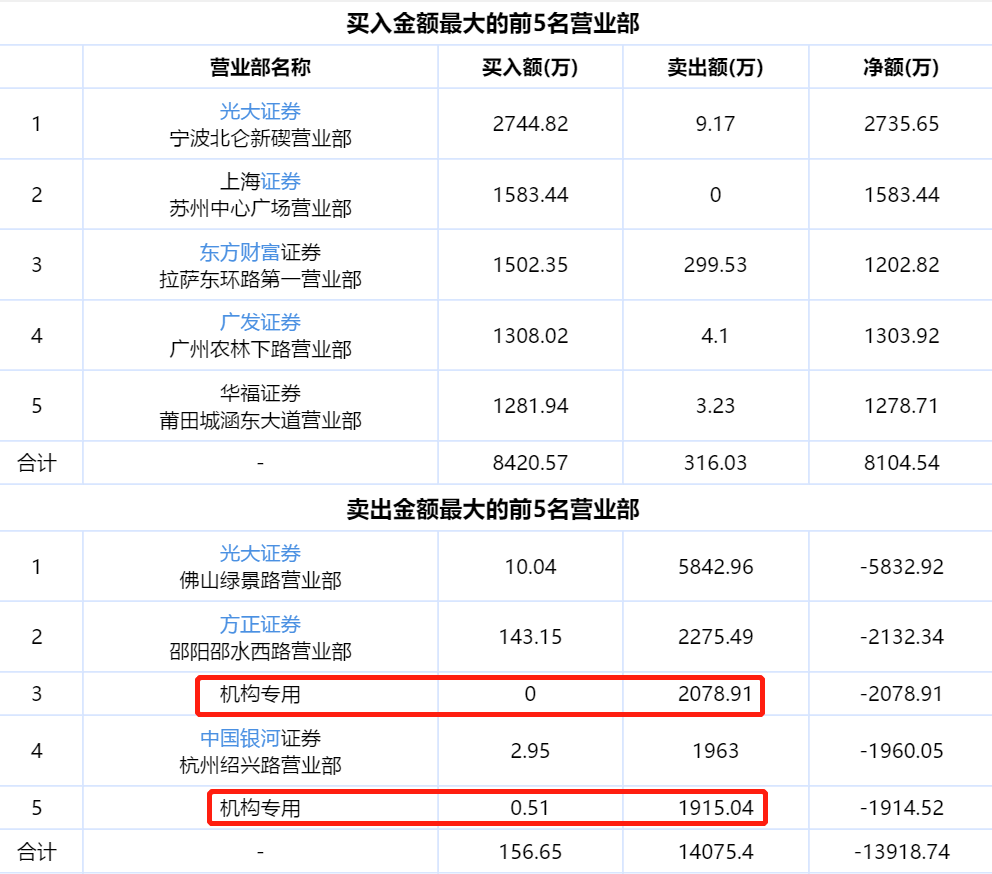
Task: Click the 买入额(万) column header
Action: (x=530, y=67)
